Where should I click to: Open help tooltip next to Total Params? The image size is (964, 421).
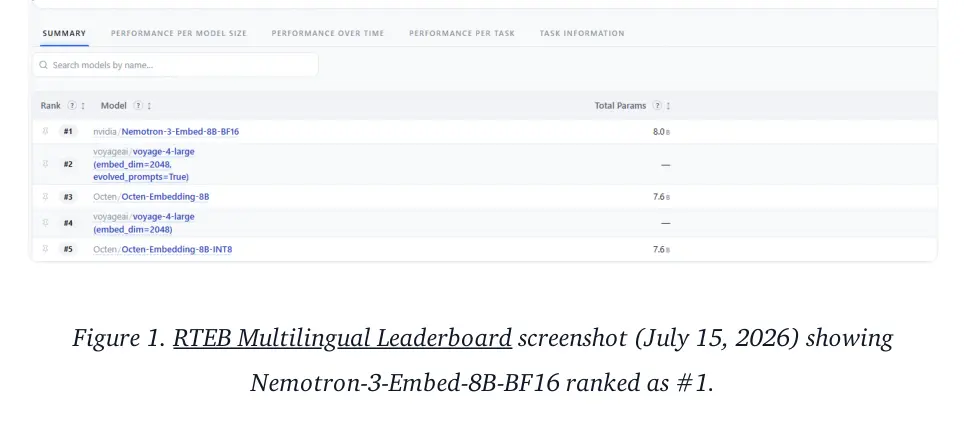pyautogui.click(x=657, y=106)
